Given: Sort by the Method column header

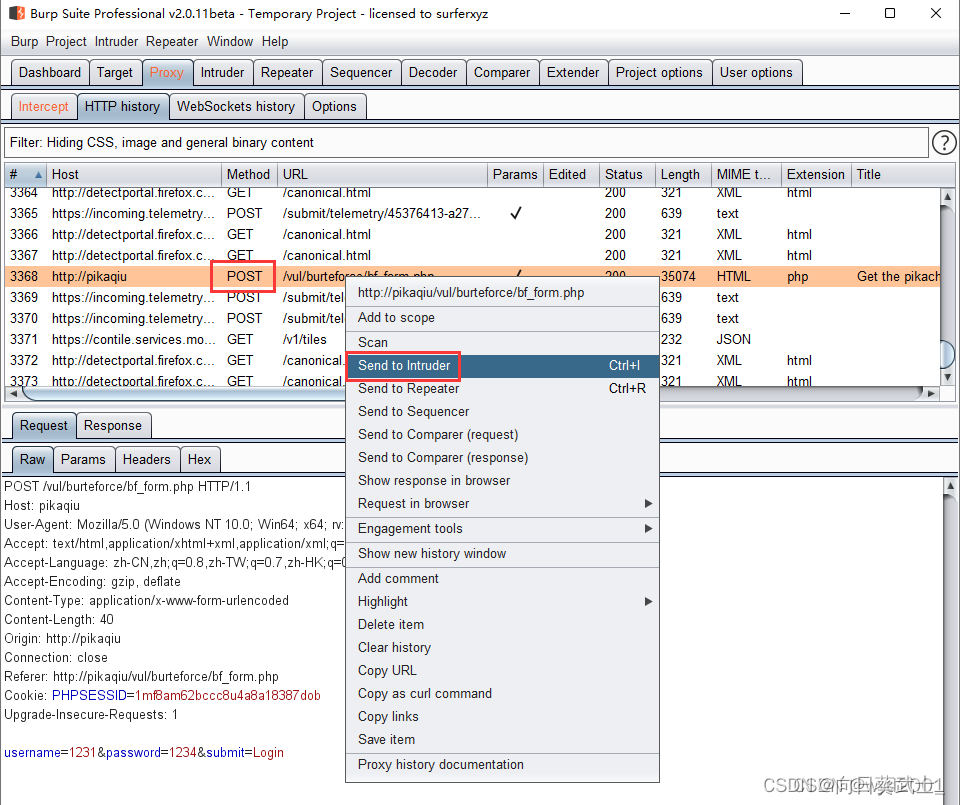Looking at the screenshot, I should point(249,174).
